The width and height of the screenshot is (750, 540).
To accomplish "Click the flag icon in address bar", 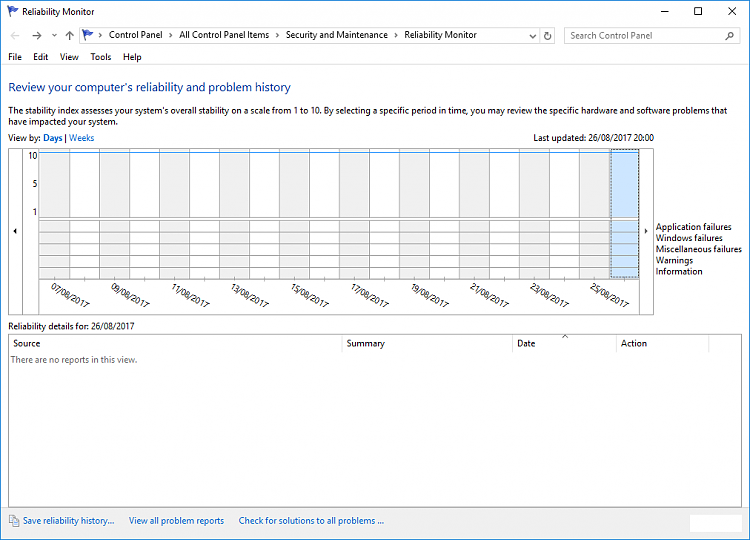I will (88, 35).
